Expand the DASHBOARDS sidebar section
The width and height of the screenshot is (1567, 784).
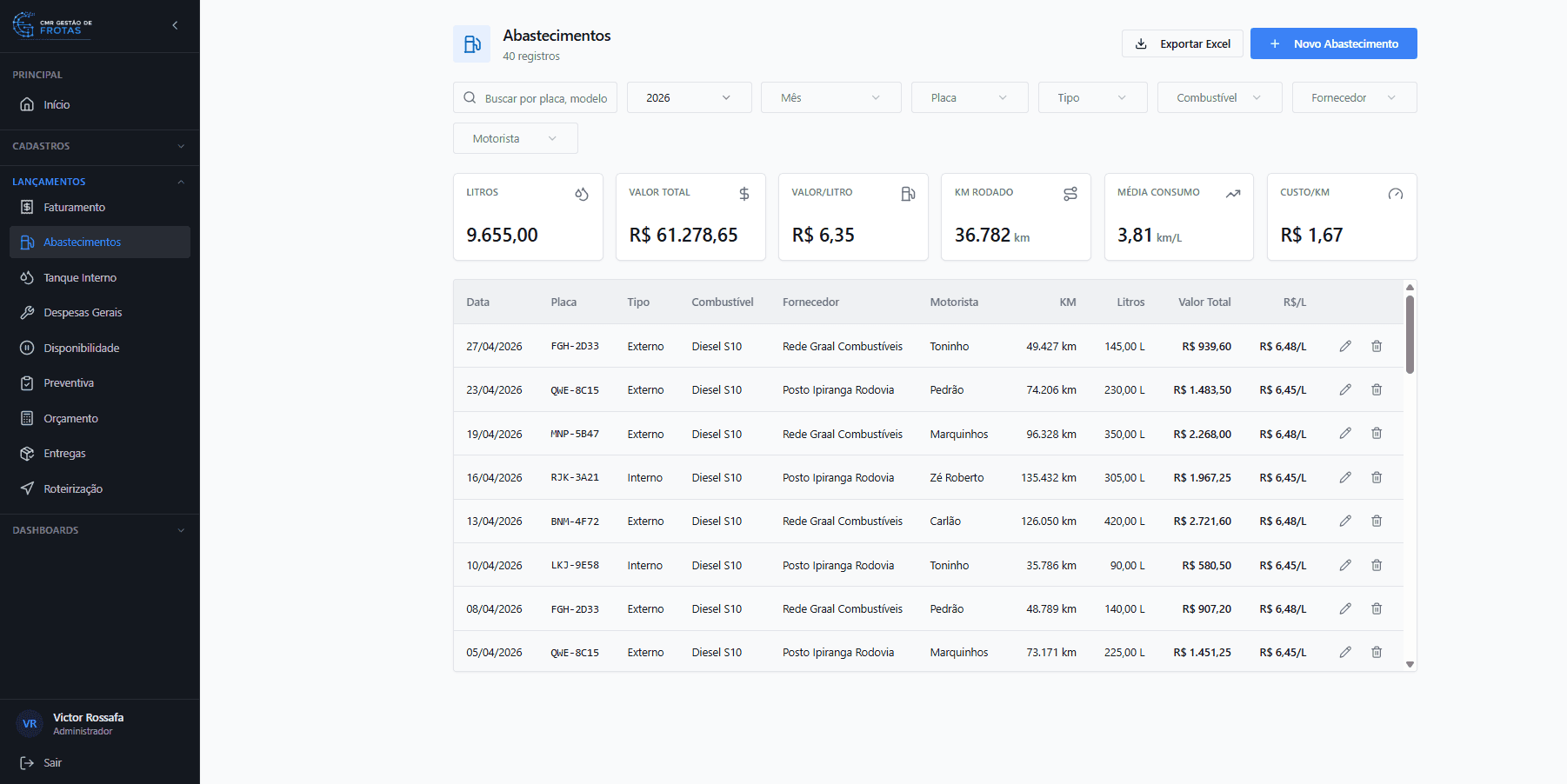pos(100,530)
